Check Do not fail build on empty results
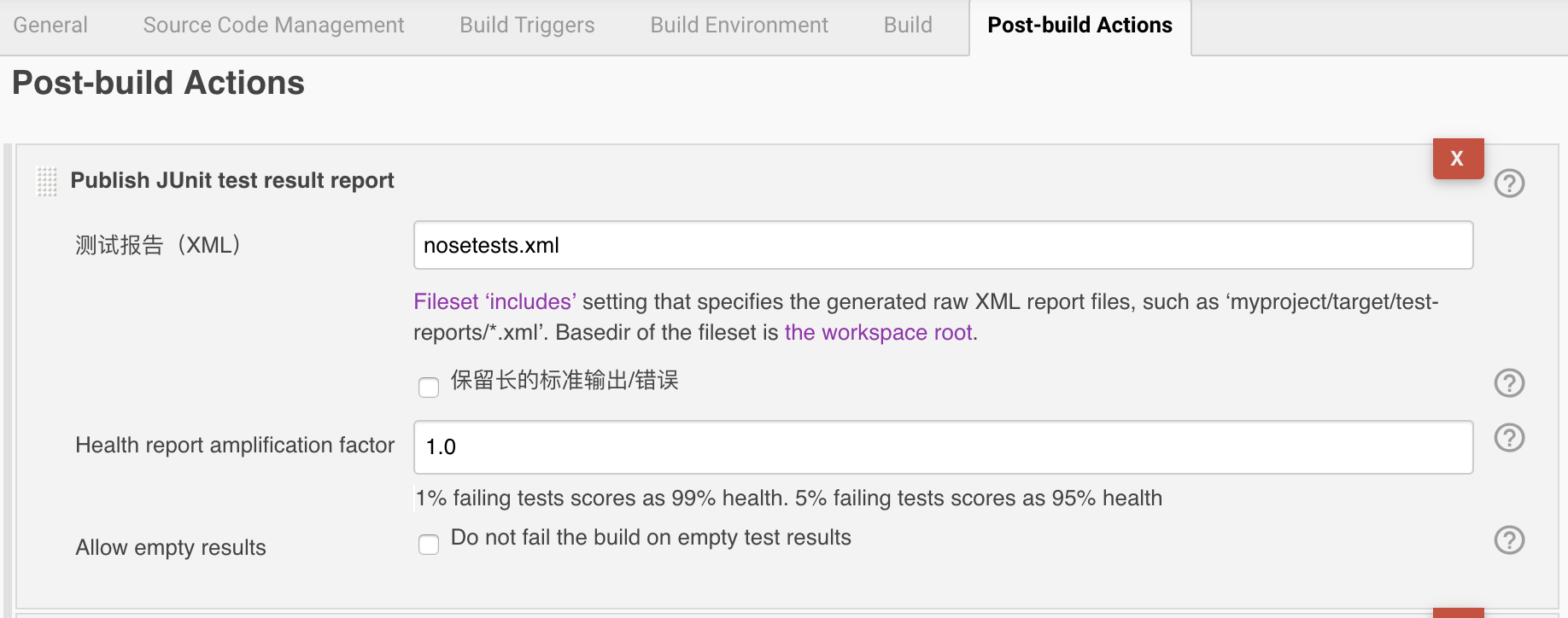The height and width of the screenshot is (618, 1568). 429,544
